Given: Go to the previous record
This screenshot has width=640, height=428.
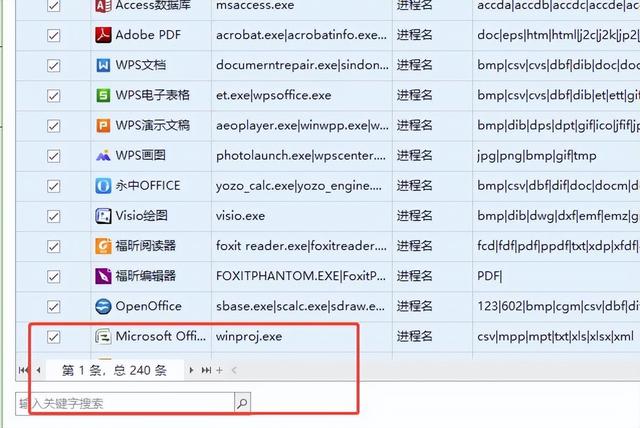Looking at the screenshot, I should [x=38, y=370].
